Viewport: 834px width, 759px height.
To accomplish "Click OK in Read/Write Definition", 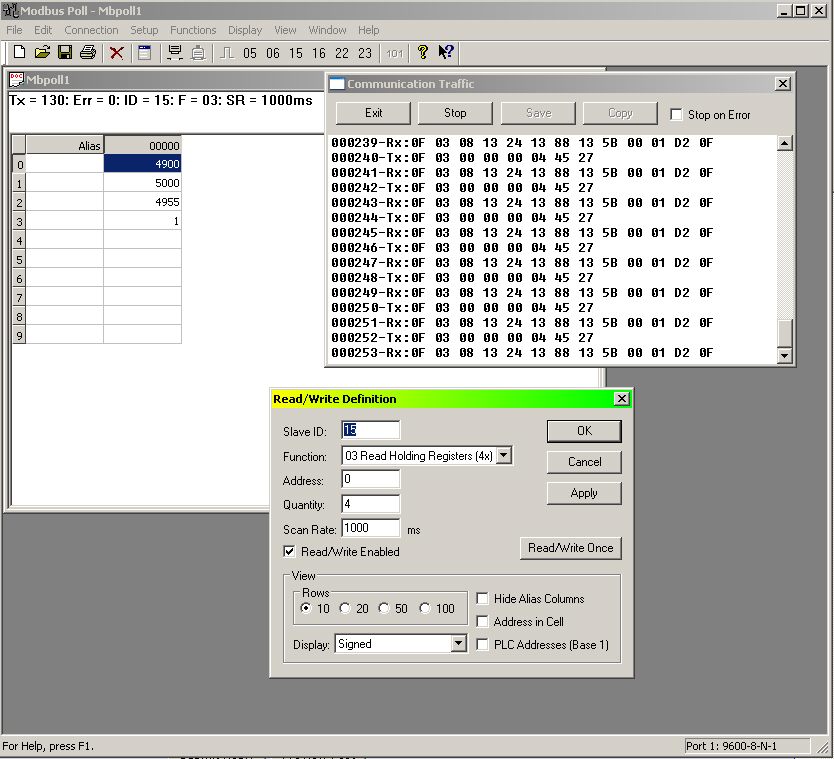I will click(584, 431).
